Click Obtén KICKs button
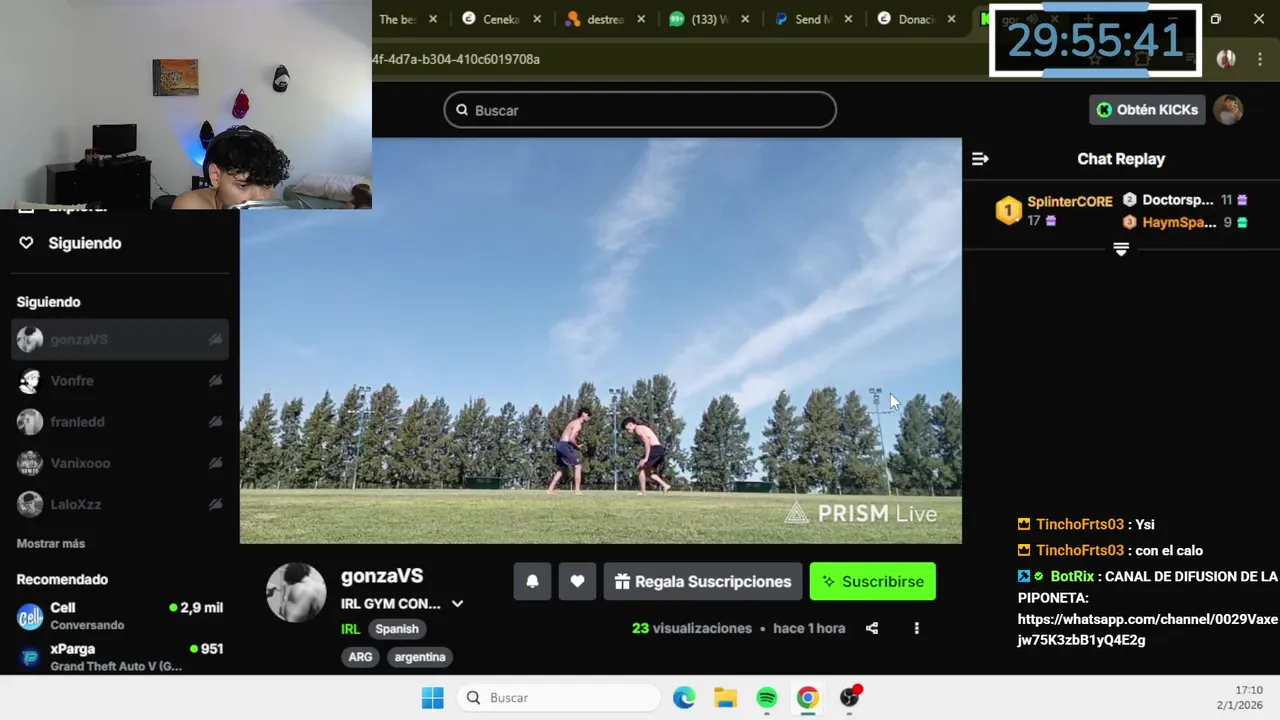The width and height of the screenshot is (1280, 720). (1147, 110)
